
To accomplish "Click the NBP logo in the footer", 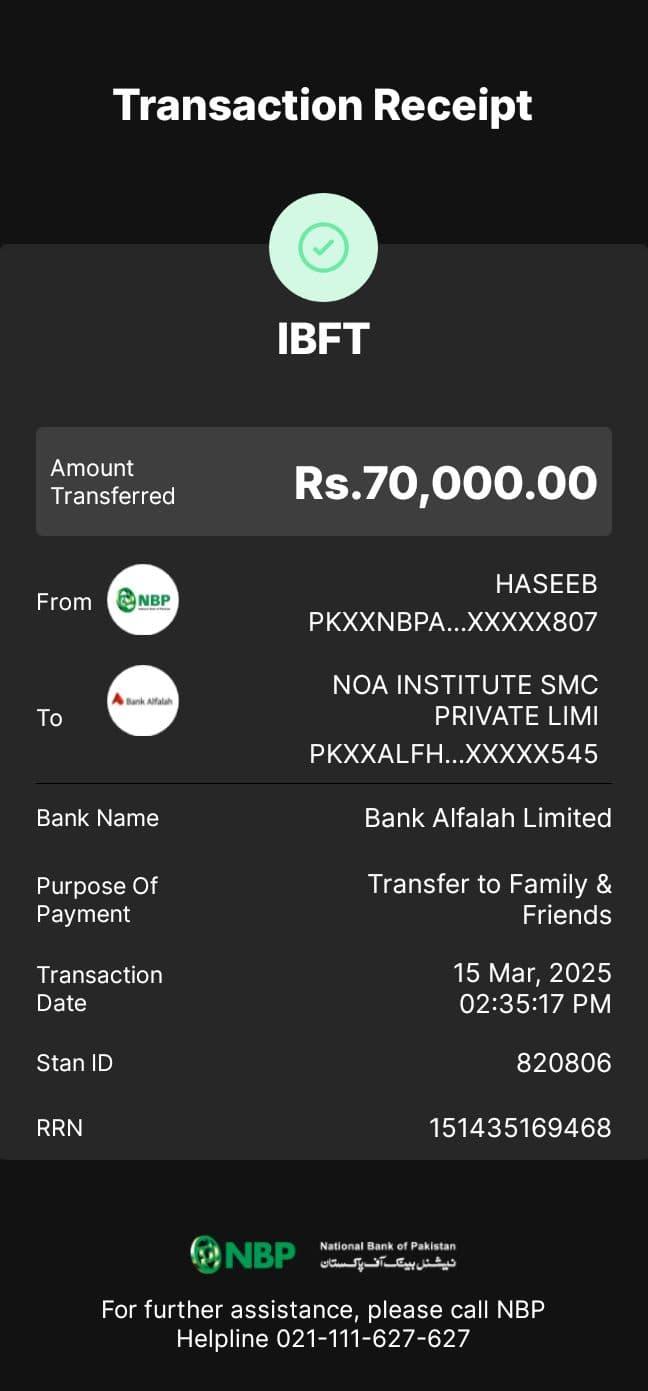I will (243, 1254).
